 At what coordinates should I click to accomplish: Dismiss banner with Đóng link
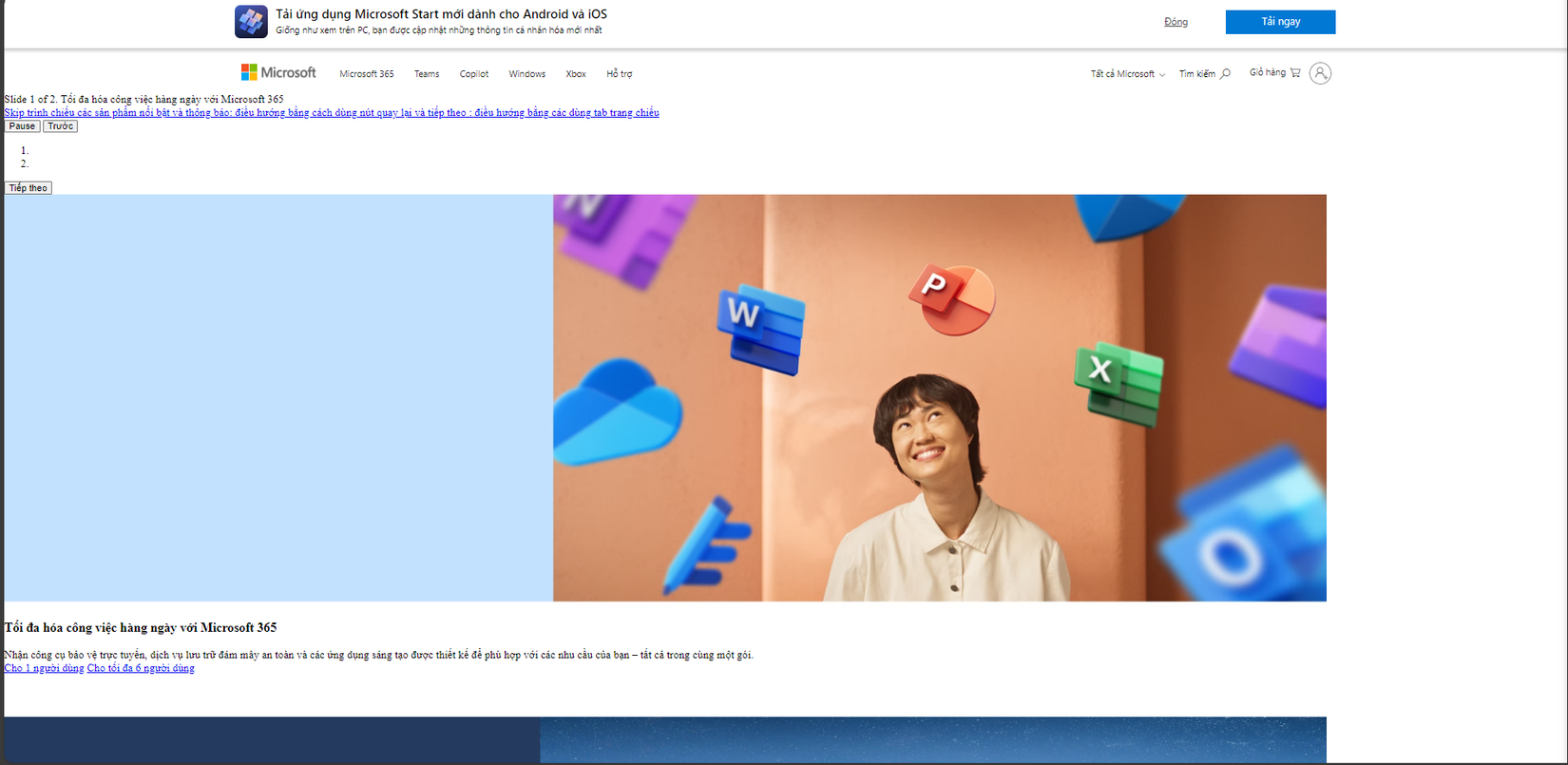(x=1176, y=22)
